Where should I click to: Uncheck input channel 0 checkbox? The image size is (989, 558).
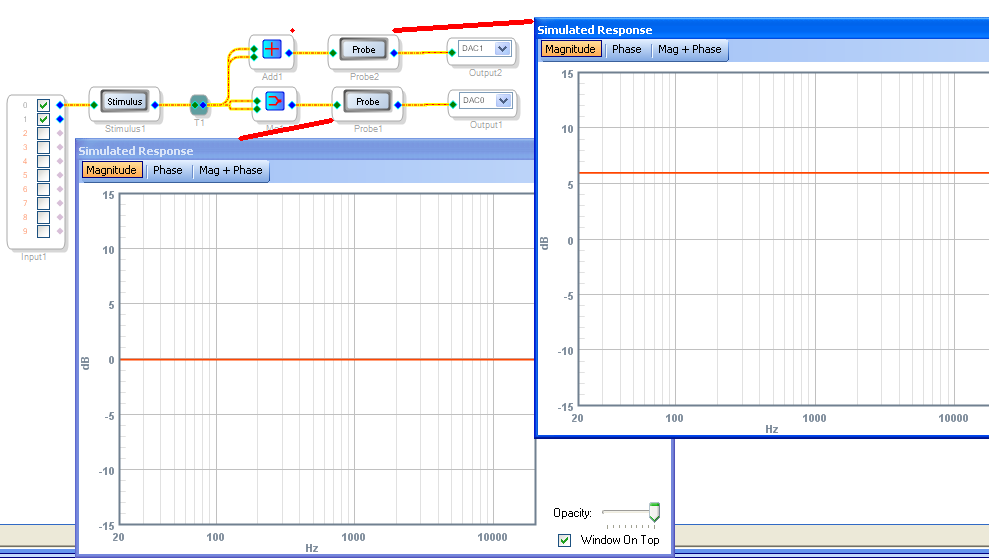(43, 105)
